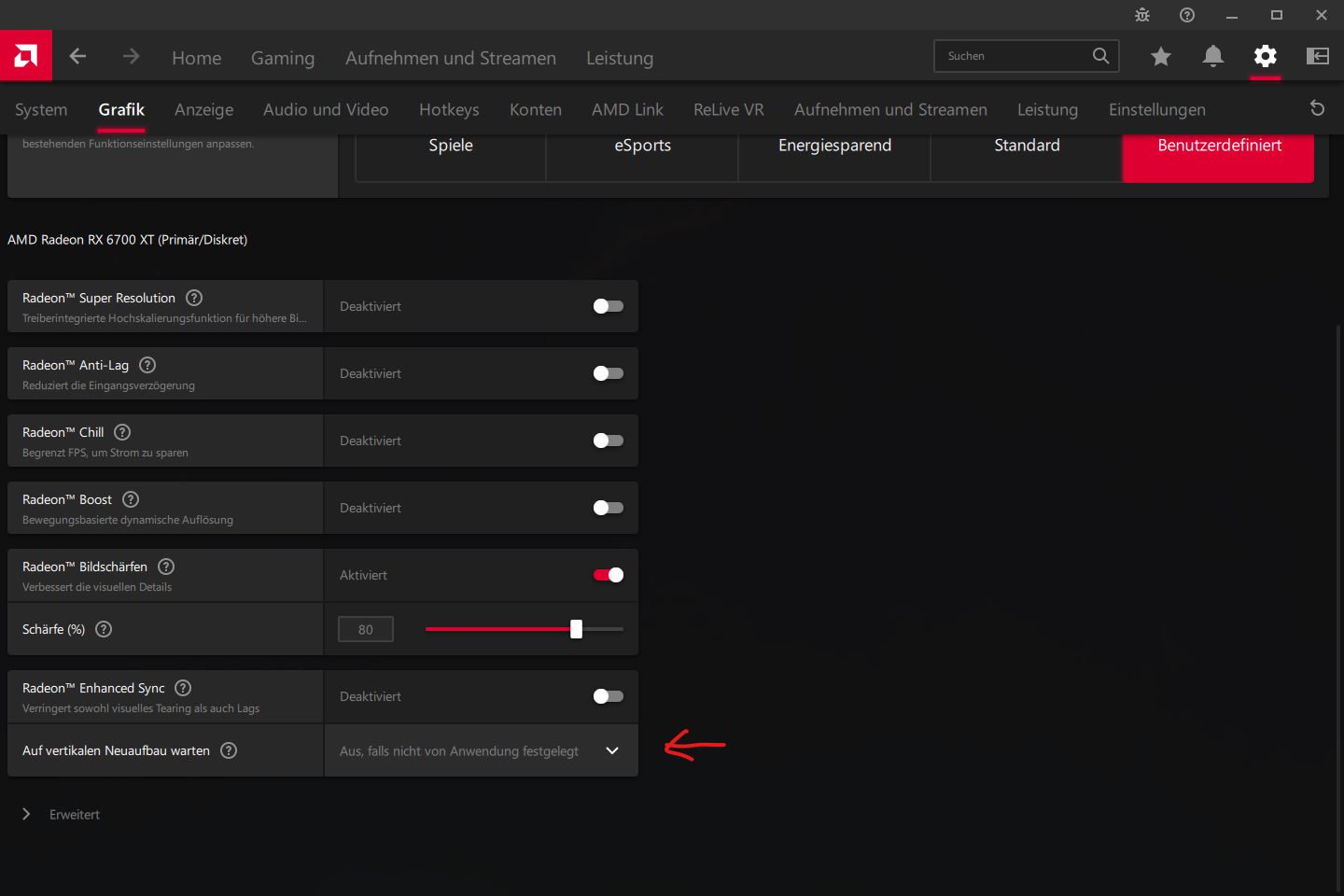This screenshot has width=1344, height=896.
Task: Switch to the Einstellungen tab
Action: tap(1157, 109)
